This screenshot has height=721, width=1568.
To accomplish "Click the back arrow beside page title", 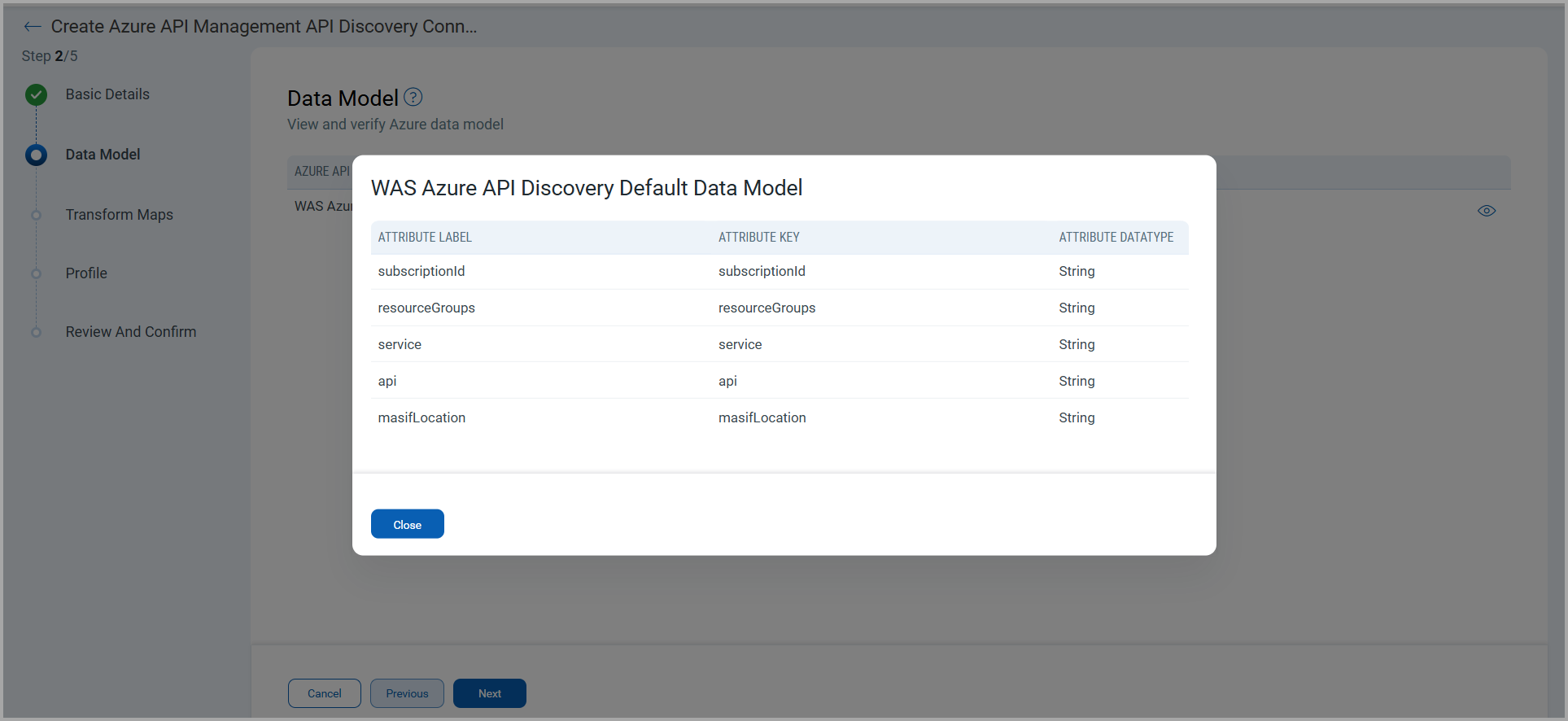I will coord(33,27).
